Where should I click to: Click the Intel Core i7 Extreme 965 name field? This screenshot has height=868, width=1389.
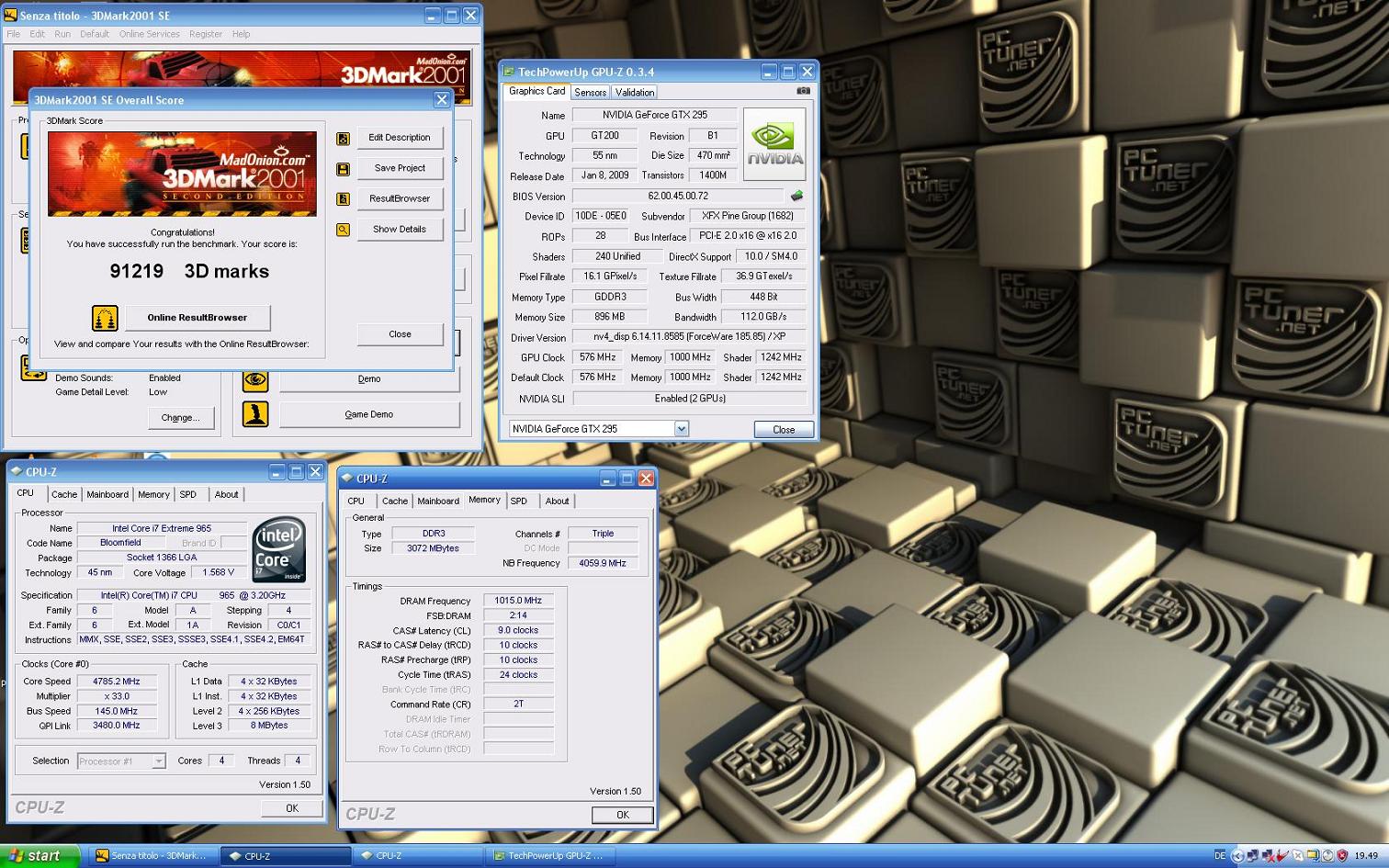click(162, 528)
